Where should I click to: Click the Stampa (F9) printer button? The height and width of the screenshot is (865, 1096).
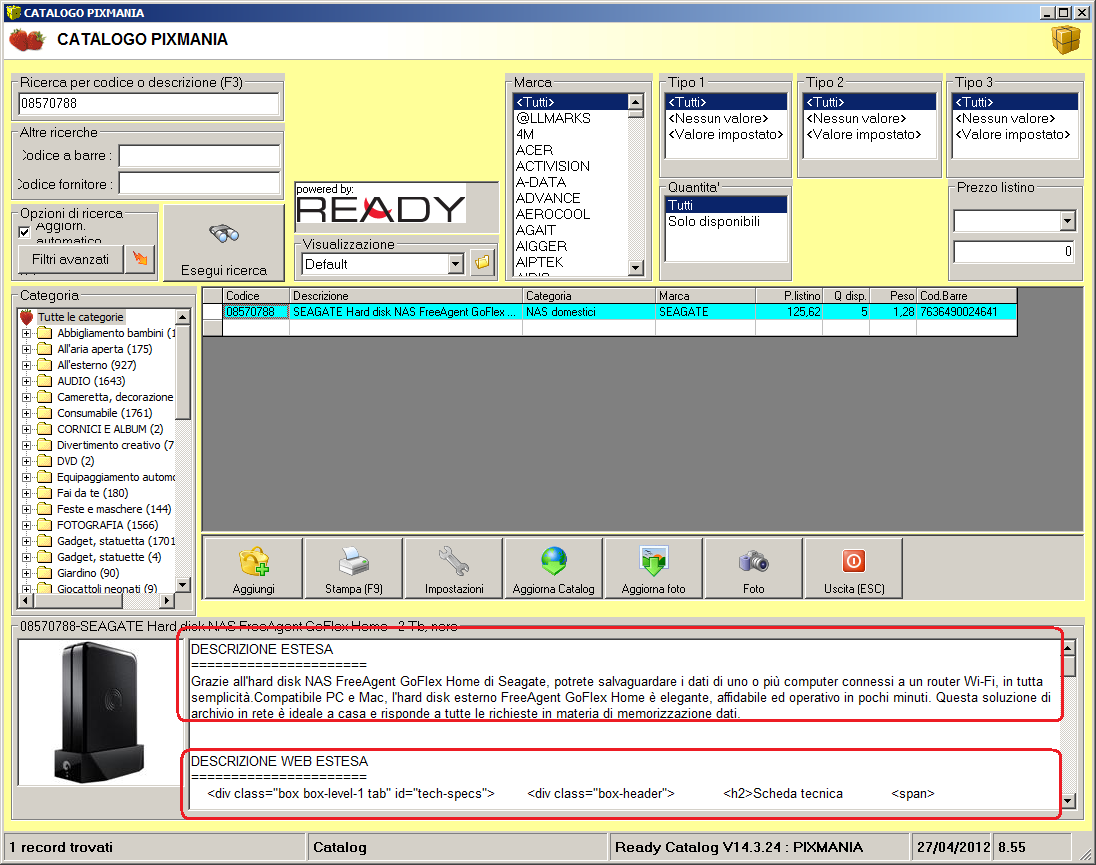pos(354,568)
